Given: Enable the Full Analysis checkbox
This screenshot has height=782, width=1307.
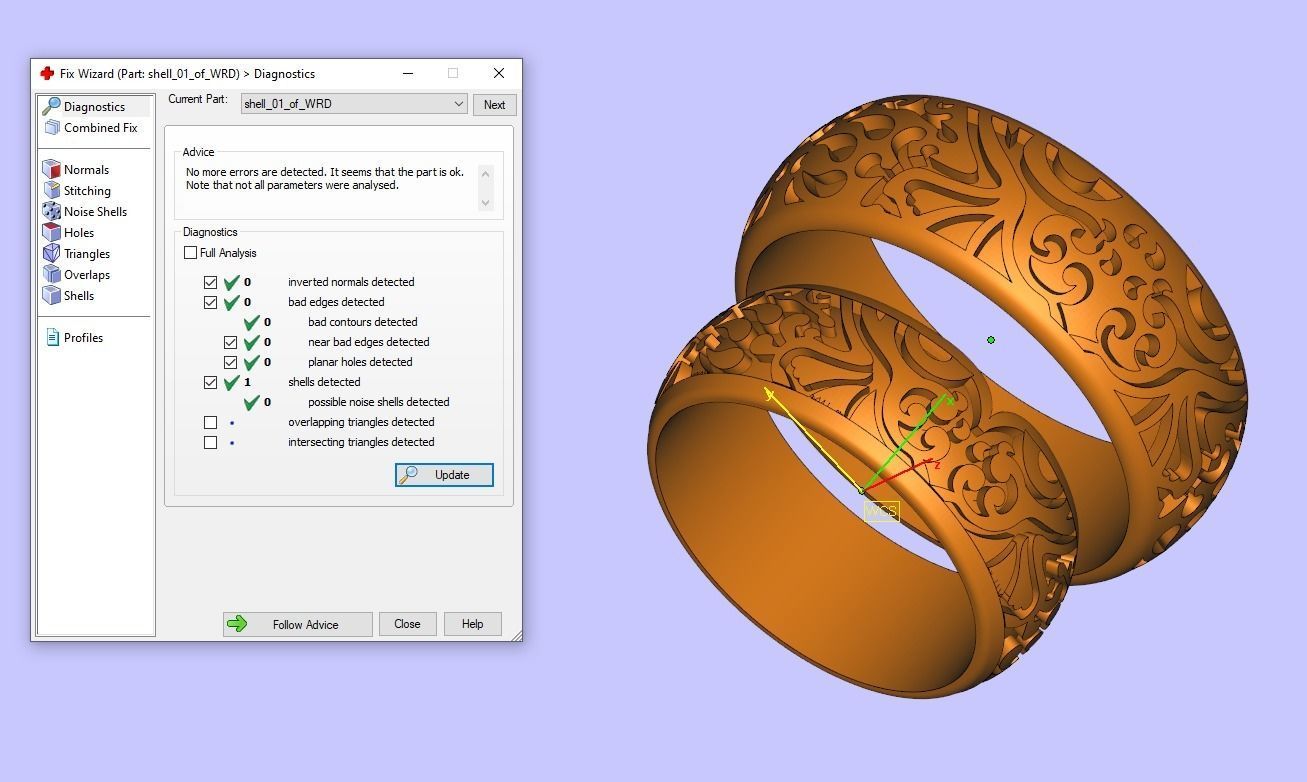Looking at the screenshot, I should click(190, 253).
